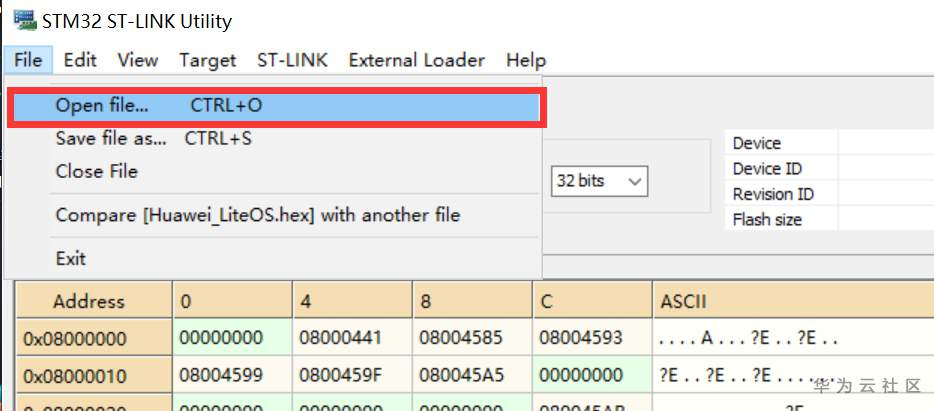Open the View menu
Image resolution: width=934 pixels, height=411 pixels.
click(x=138, y=60)
